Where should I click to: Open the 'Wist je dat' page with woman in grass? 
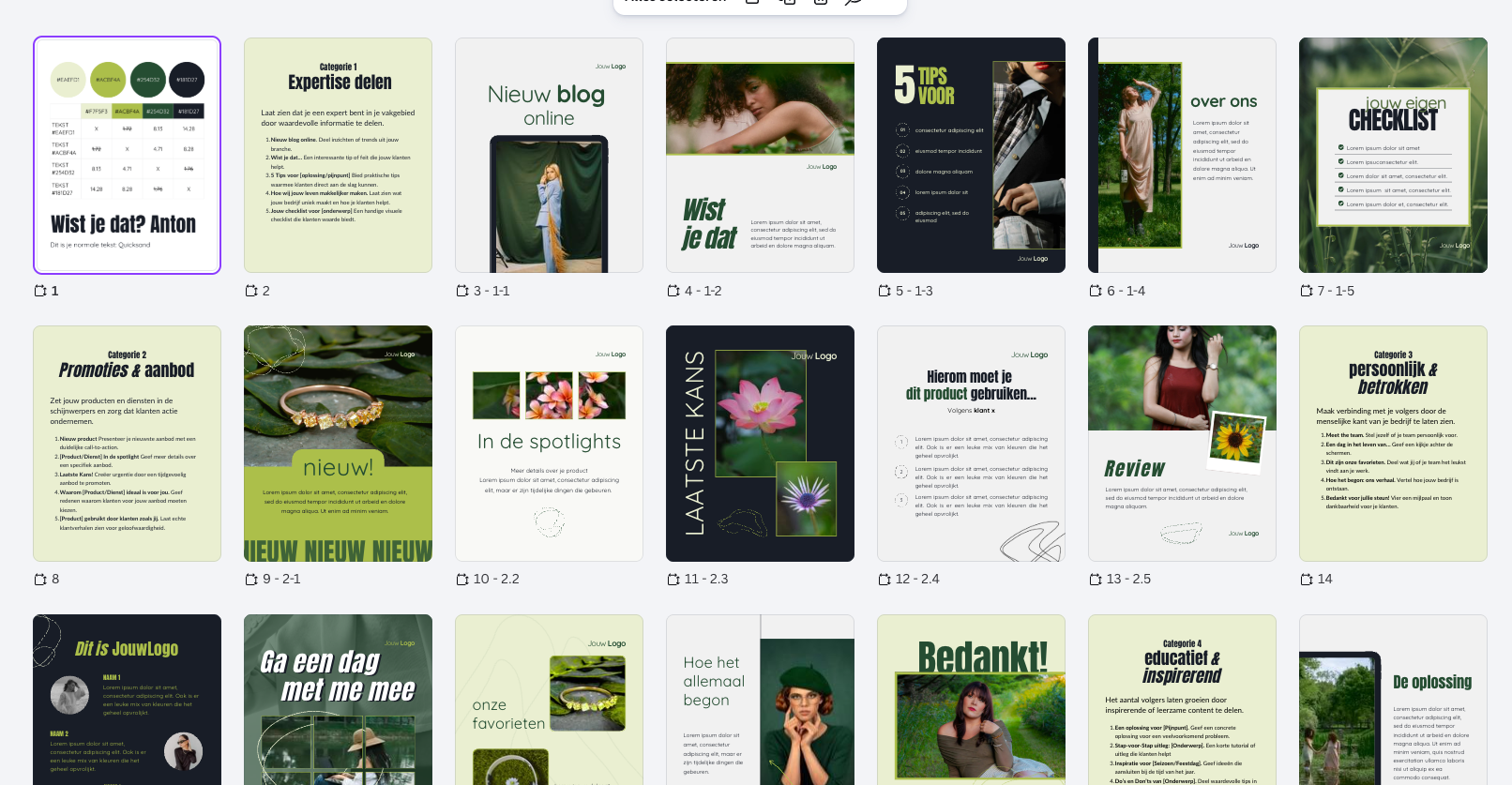pos(760,156)
